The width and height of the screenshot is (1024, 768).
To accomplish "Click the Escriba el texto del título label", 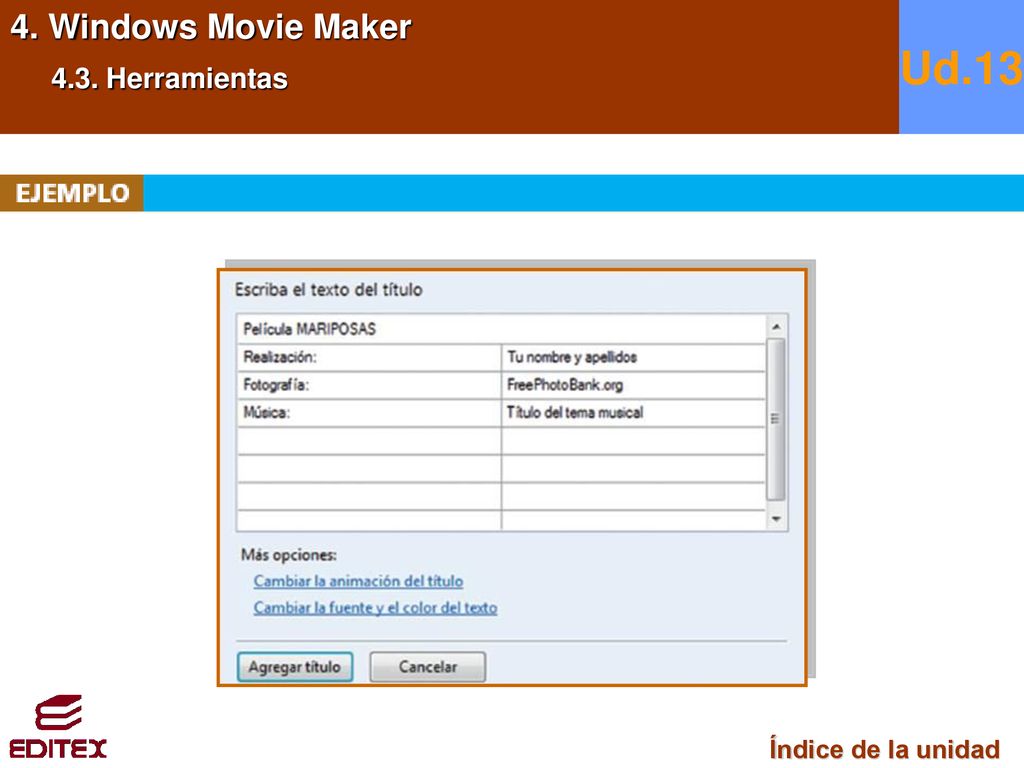I will point(328,290).
